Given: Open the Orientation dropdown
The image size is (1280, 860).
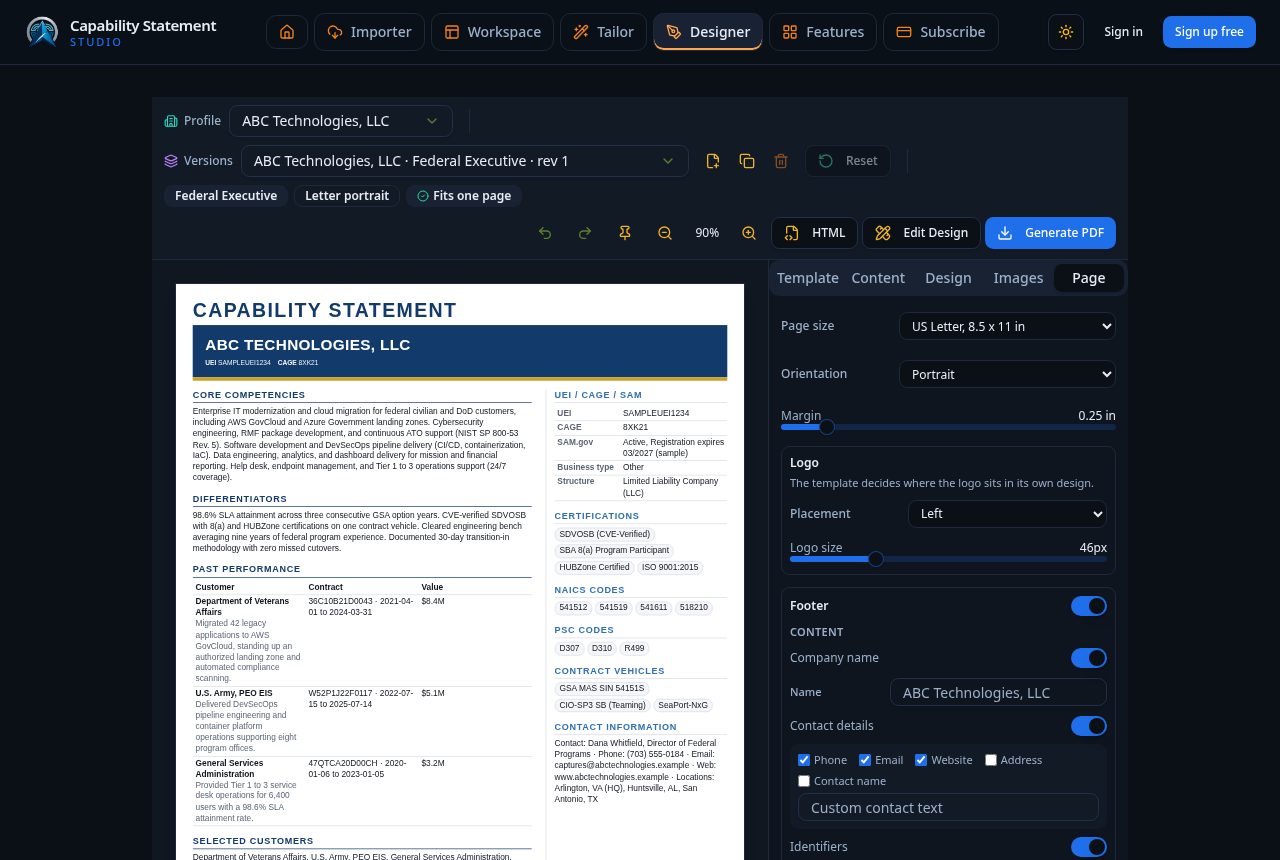Looking at the screenshot, I should (x=1007, y=374).
